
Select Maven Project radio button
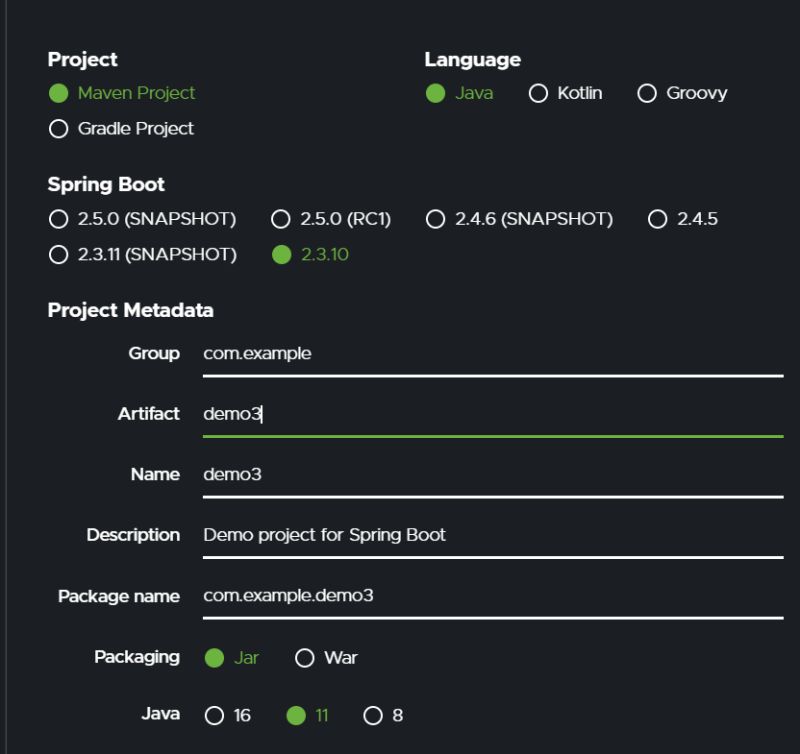58,93
